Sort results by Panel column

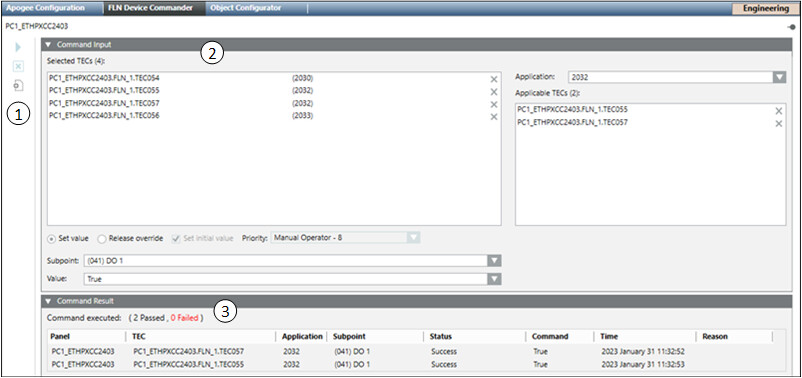[59, 337]
